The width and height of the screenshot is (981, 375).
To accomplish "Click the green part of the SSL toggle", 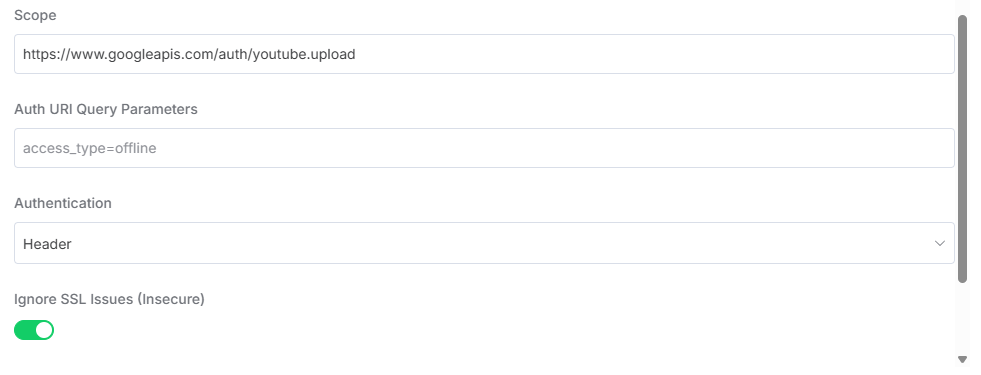I will coord(24,330).
